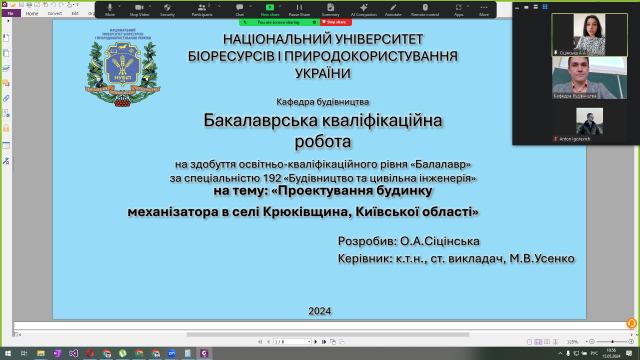Open Windows notification center

click(x=629, y=353)
